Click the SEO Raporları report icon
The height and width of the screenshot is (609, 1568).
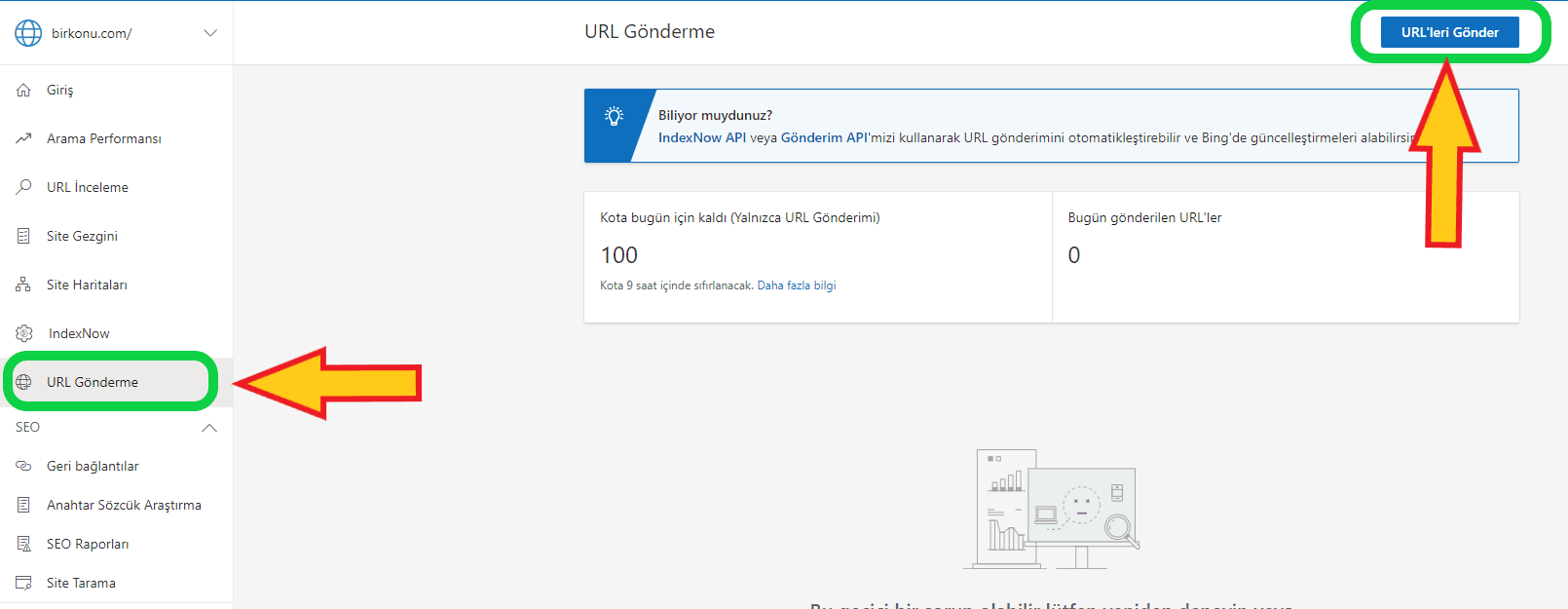pyautogui.click(x=23, y=544)
